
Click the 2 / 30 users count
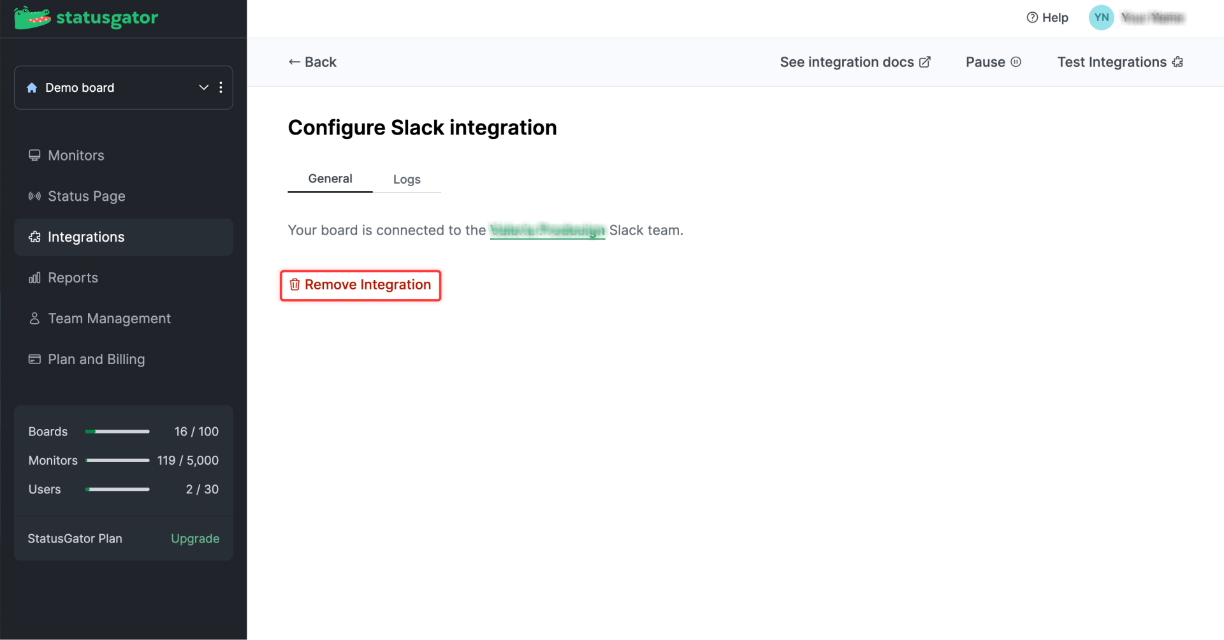click(x=202, y=490)
